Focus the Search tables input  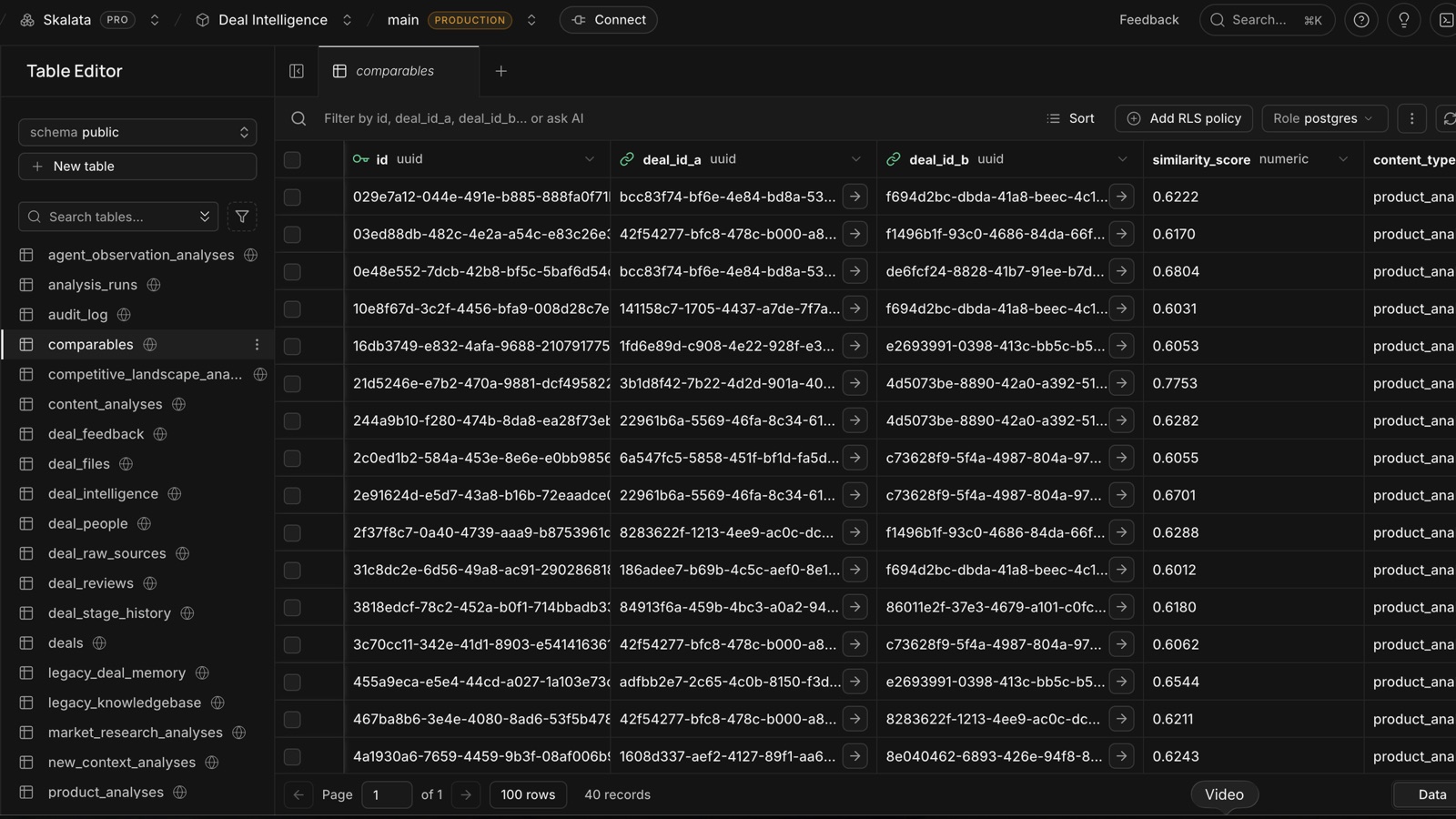(x=118, y=217)
